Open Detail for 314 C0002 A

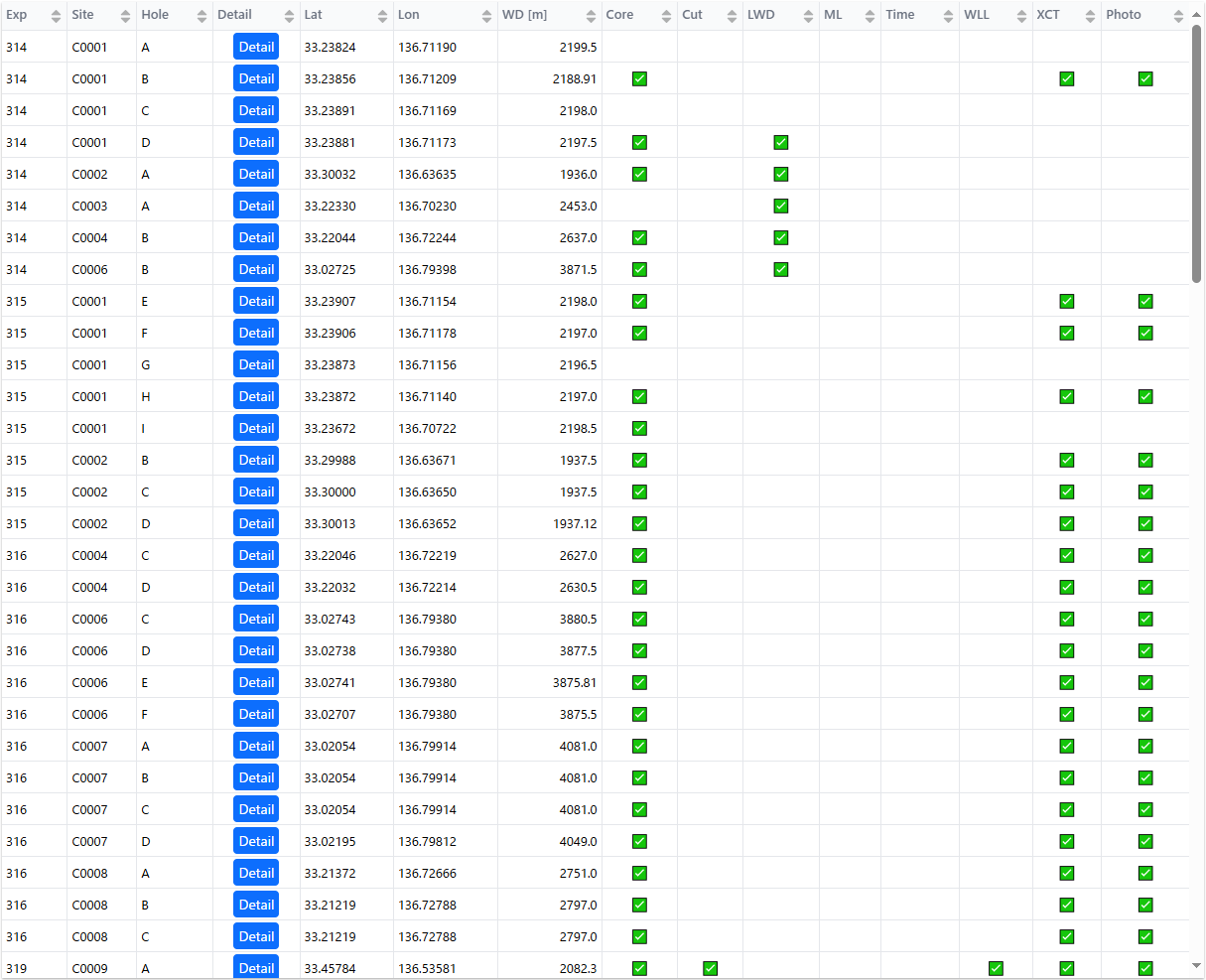256,174
